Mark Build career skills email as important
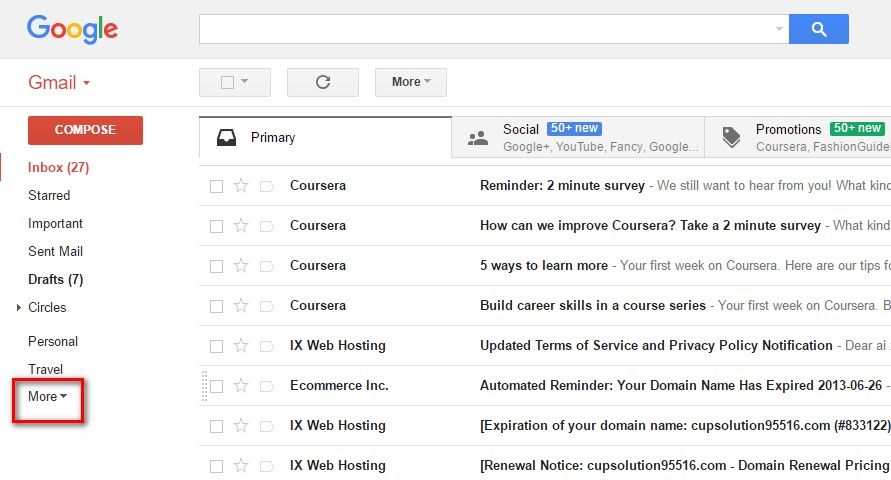Screen dimensions: 891x480 266,306
